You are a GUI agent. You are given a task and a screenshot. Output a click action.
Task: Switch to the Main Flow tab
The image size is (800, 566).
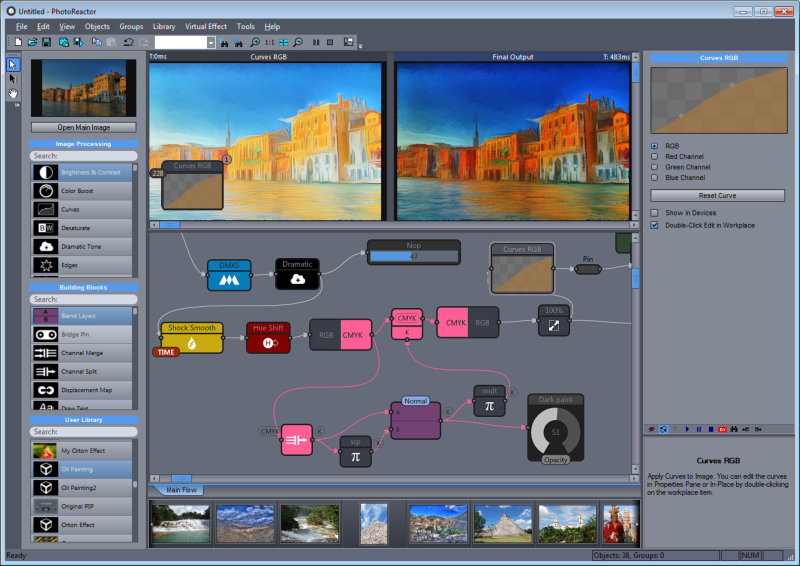pos(180,490)
